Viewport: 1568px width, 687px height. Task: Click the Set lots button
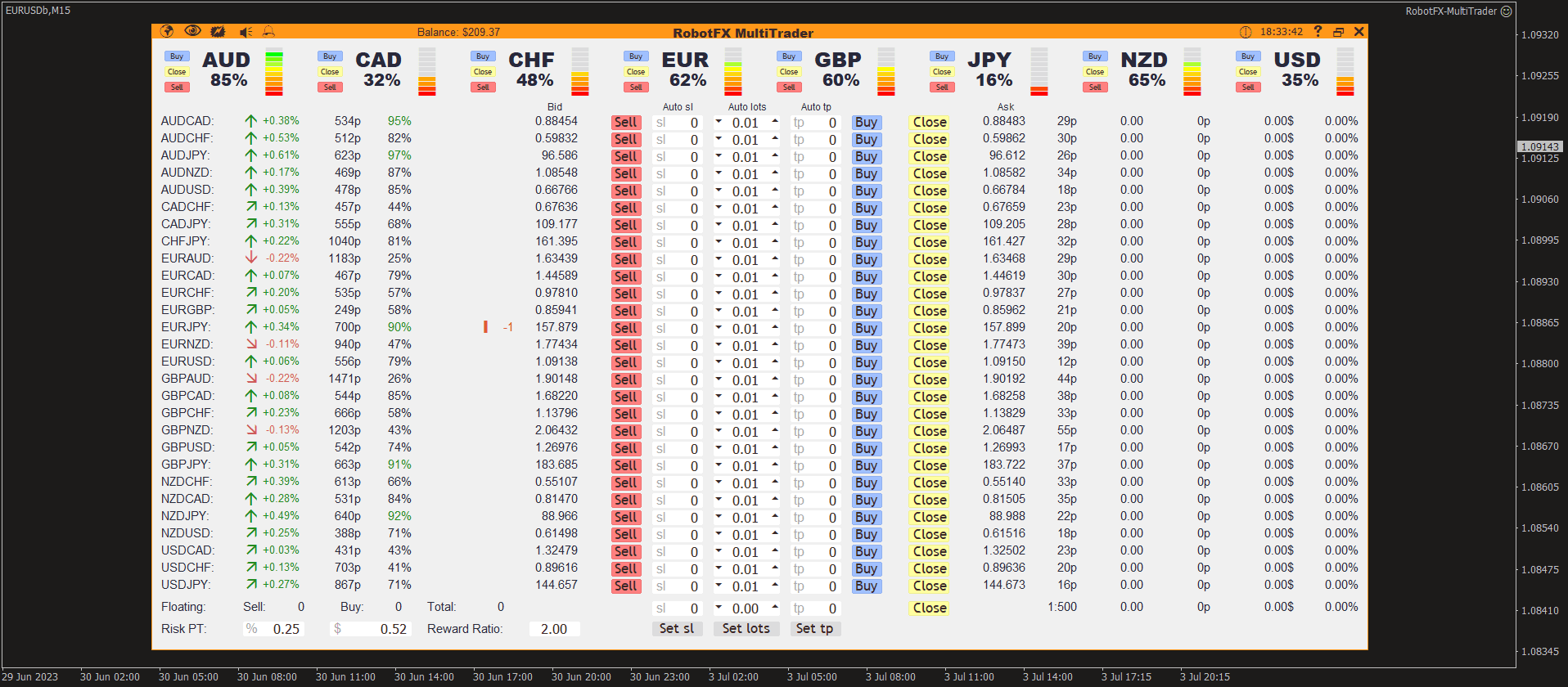[x=746, y=628]
